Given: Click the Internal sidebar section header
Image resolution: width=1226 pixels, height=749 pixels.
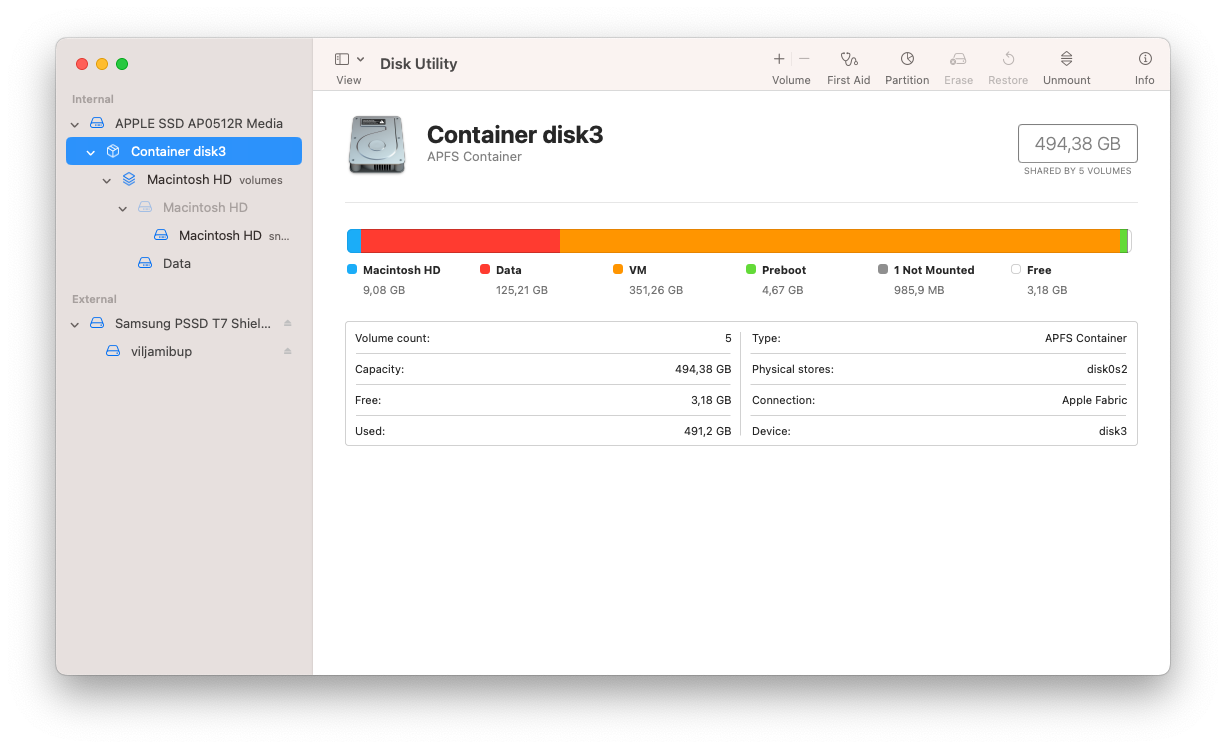Looking at the screenshot, I should point(93,99).
